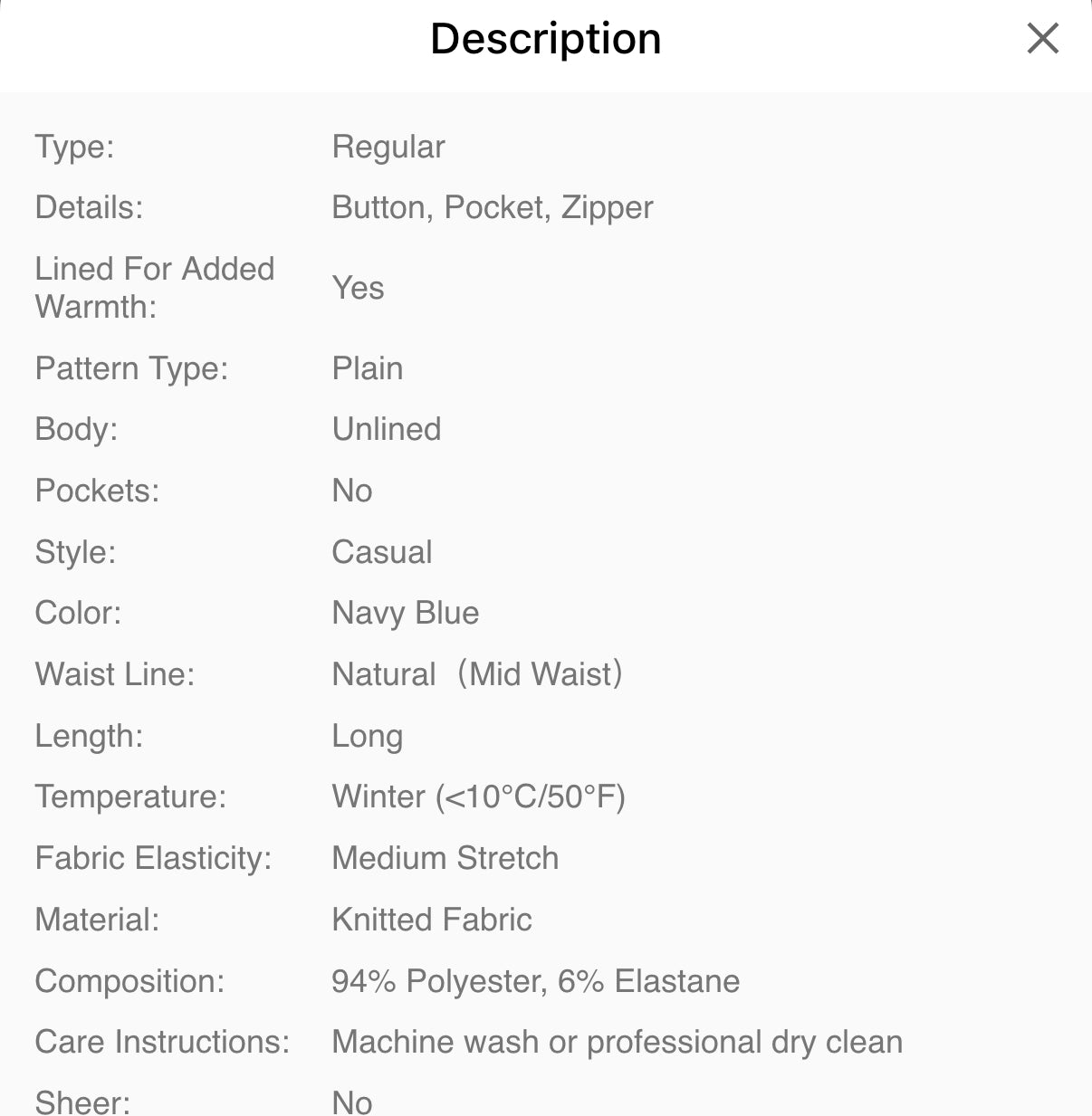Select the Type label

pyautogui.click(x=74, y=147)
